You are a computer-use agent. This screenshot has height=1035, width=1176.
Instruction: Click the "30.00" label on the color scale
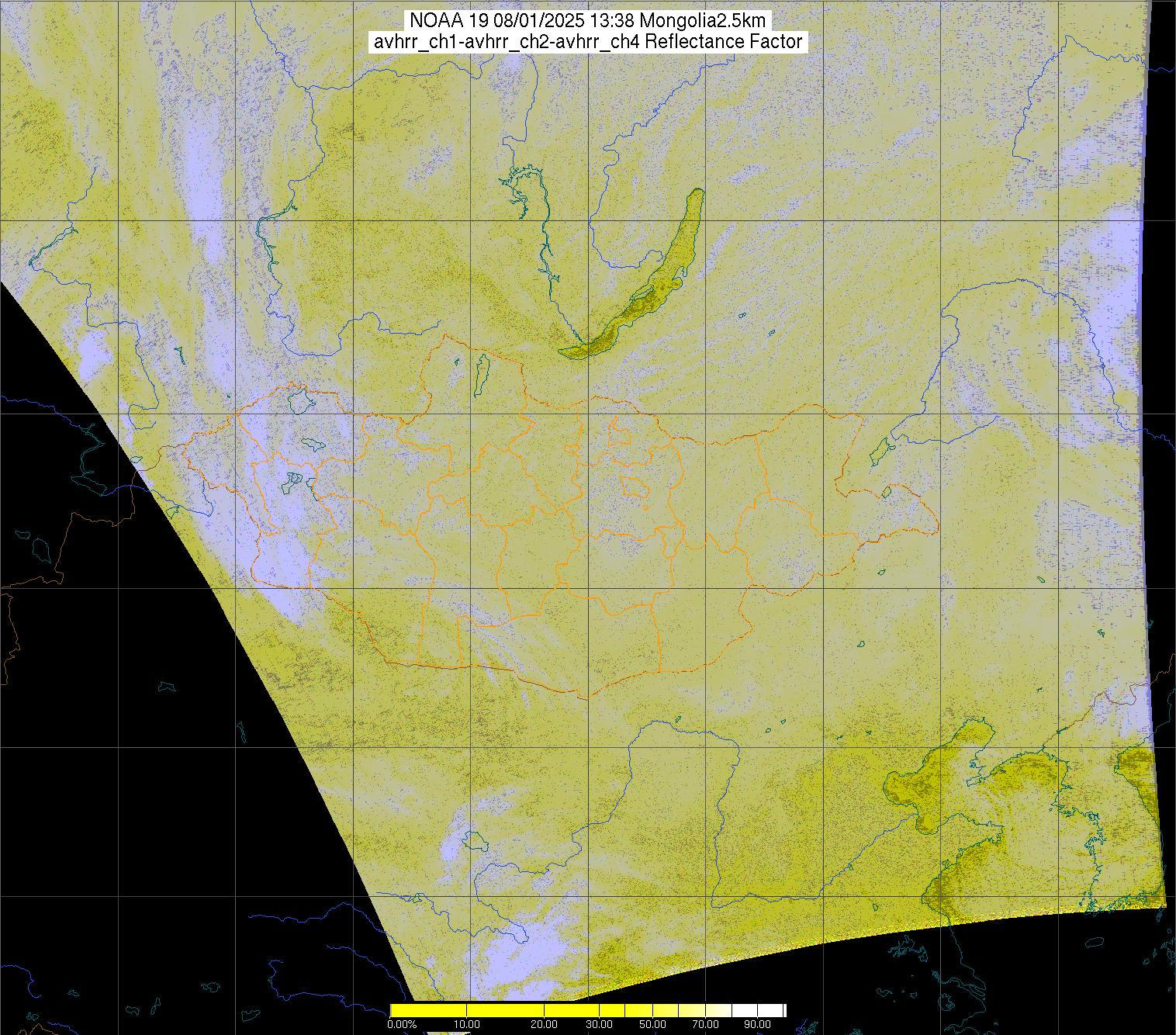[599, 1024]
